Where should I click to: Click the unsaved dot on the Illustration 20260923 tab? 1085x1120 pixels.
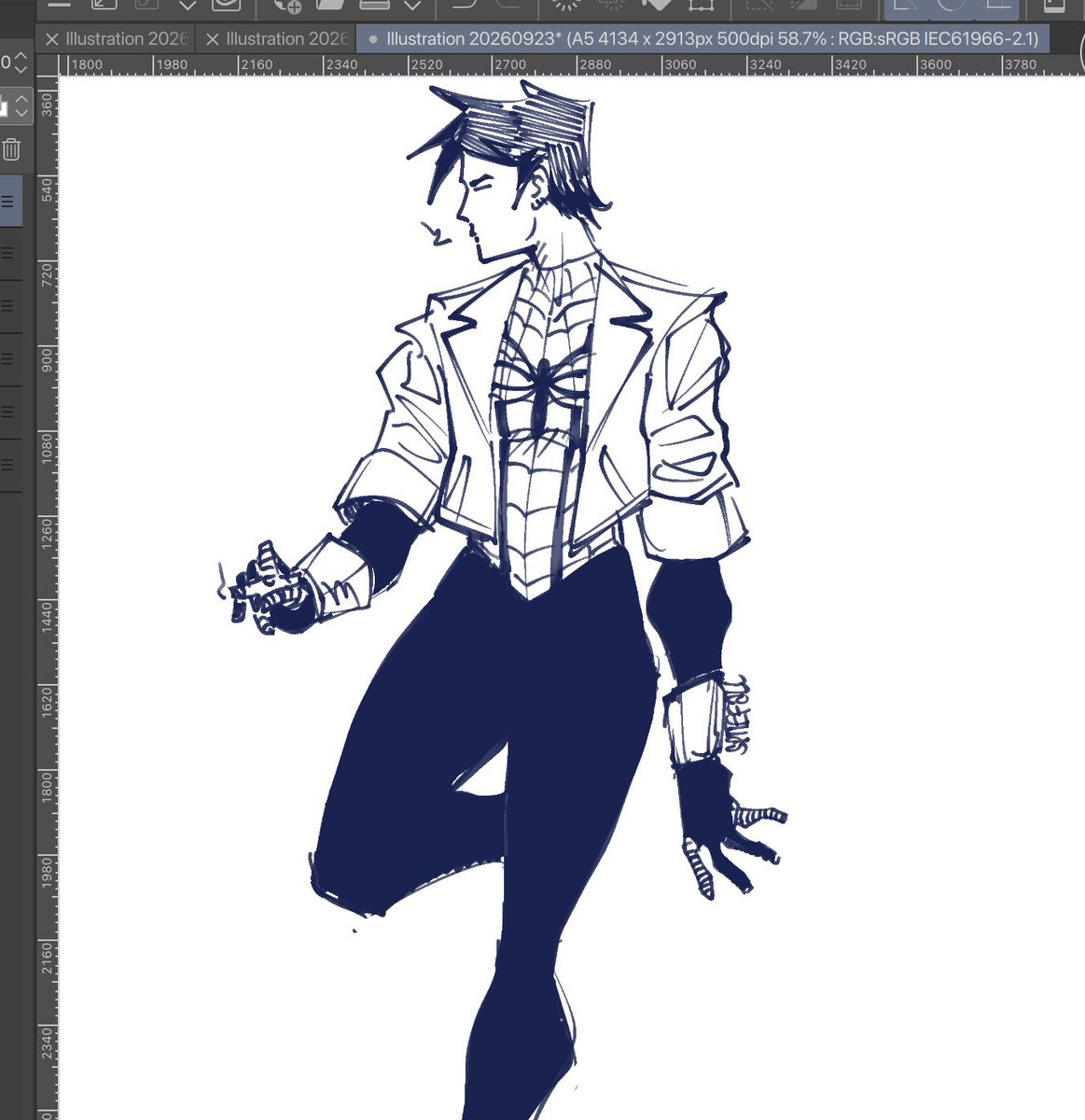(x=374, y=39)
